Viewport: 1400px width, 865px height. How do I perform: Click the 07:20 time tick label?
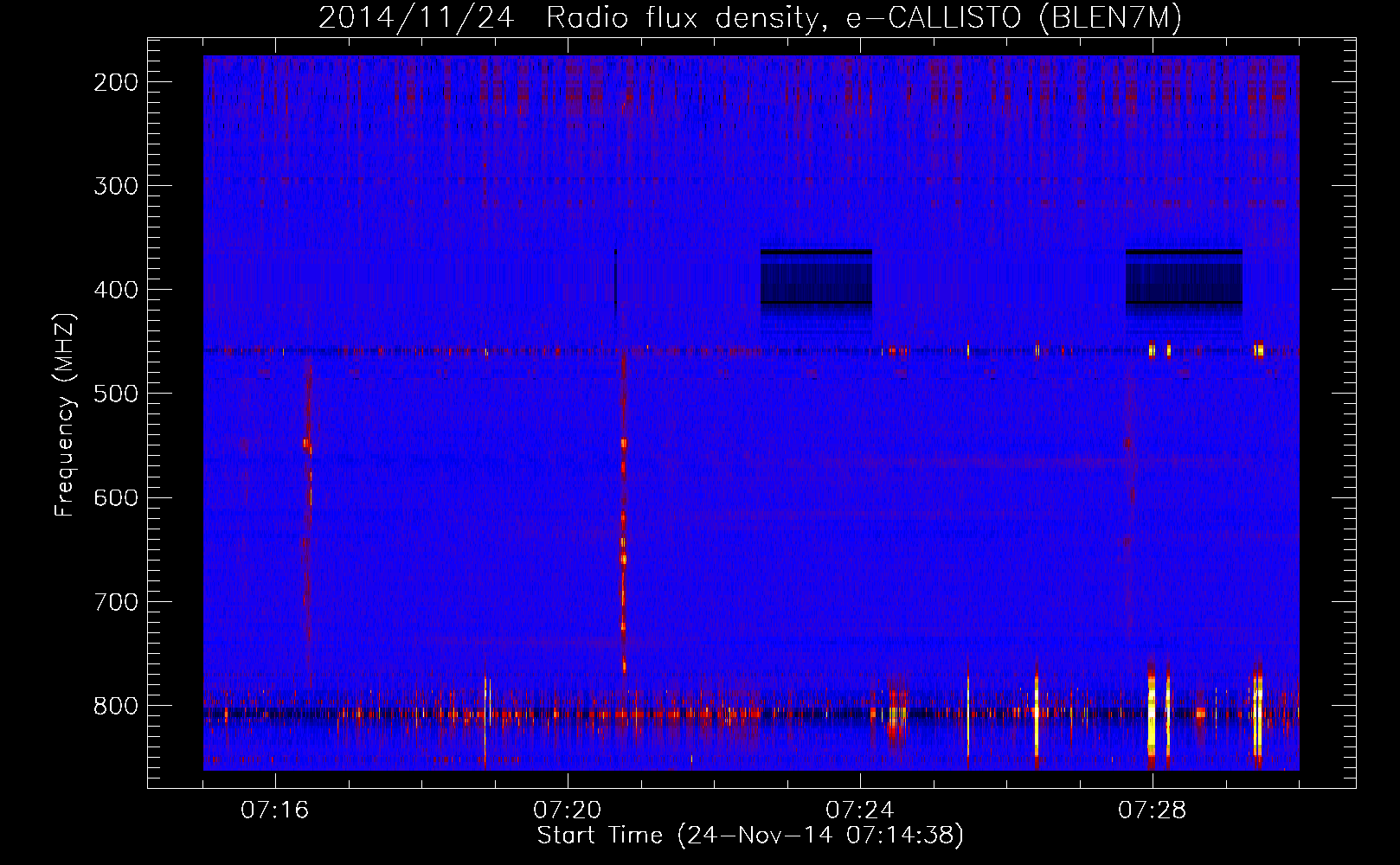pos(568,811)
